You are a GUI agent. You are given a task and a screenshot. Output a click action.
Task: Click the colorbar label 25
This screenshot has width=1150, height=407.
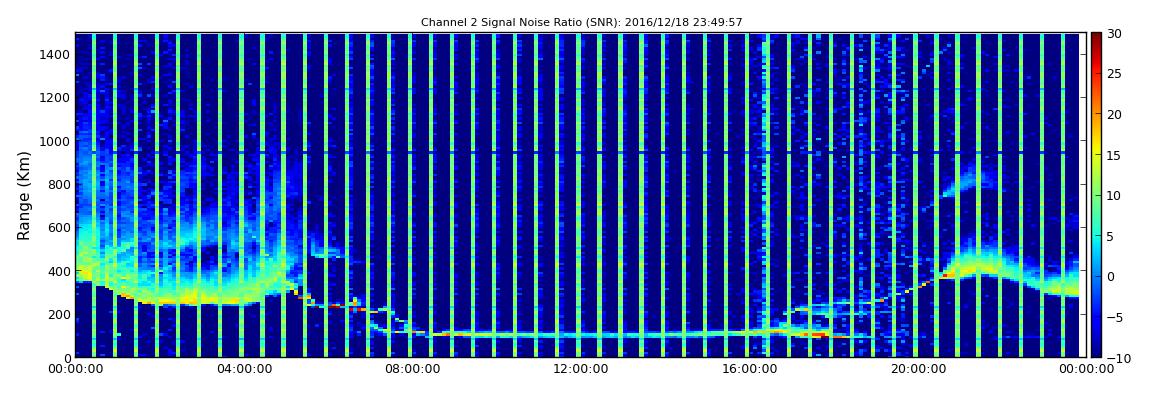point(1114,74)
